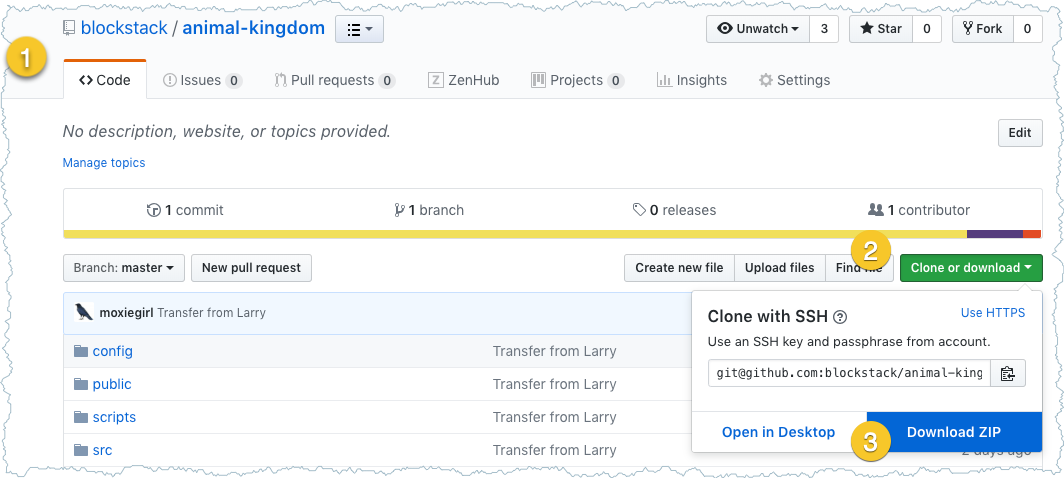
Task: Click the Download ZIP button
Action: coord(953,432)
